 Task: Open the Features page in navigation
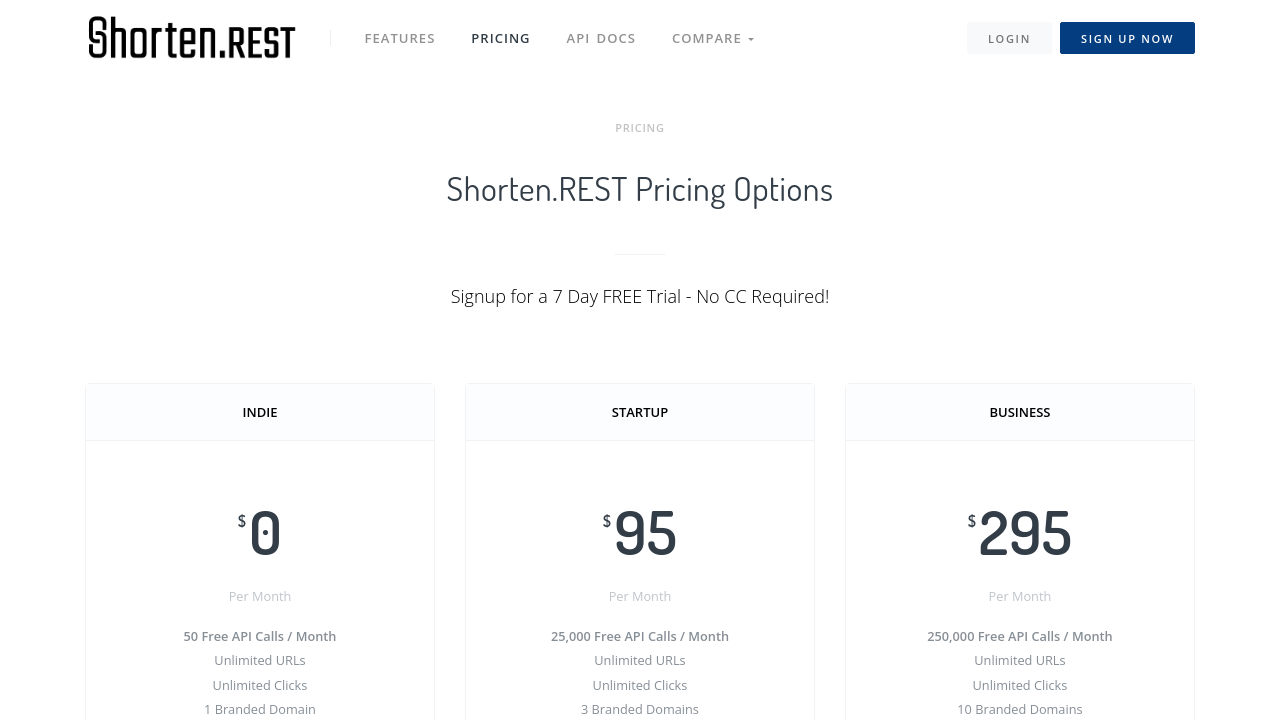point(399,38)
